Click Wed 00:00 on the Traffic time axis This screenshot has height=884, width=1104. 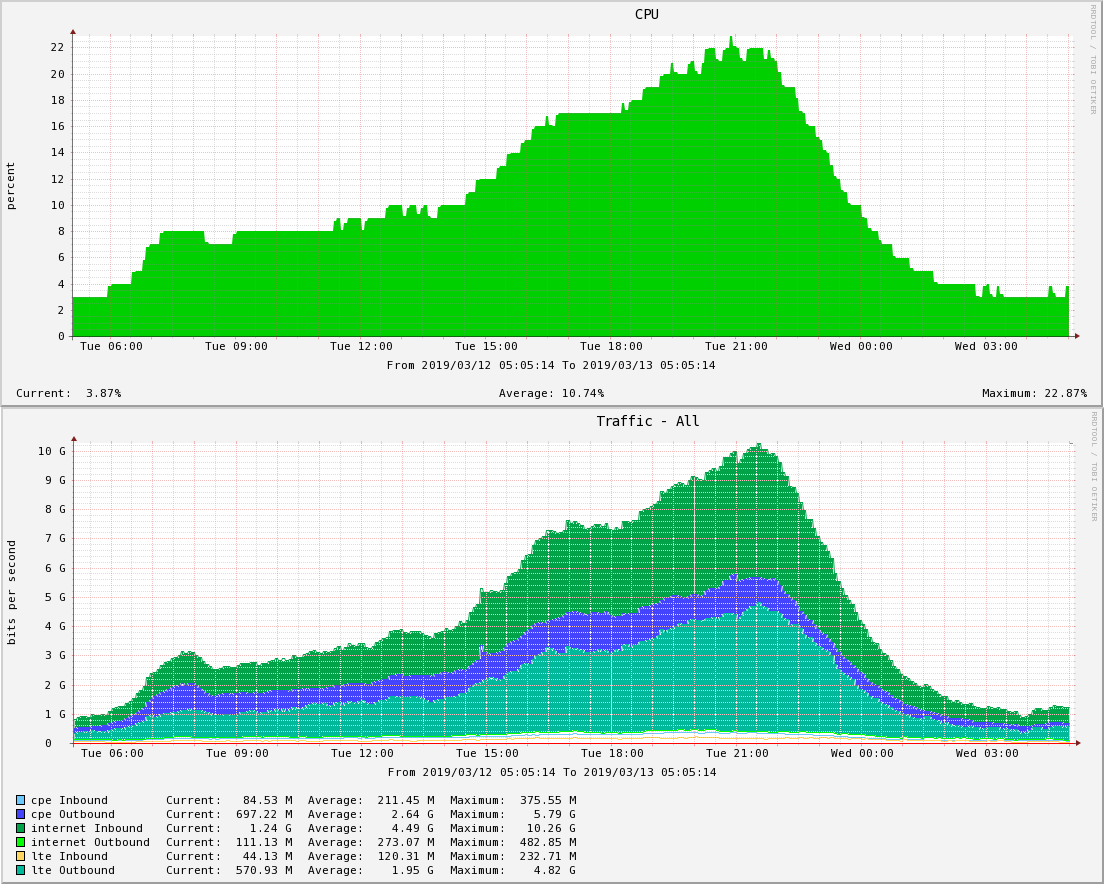(x=861, y=753)
